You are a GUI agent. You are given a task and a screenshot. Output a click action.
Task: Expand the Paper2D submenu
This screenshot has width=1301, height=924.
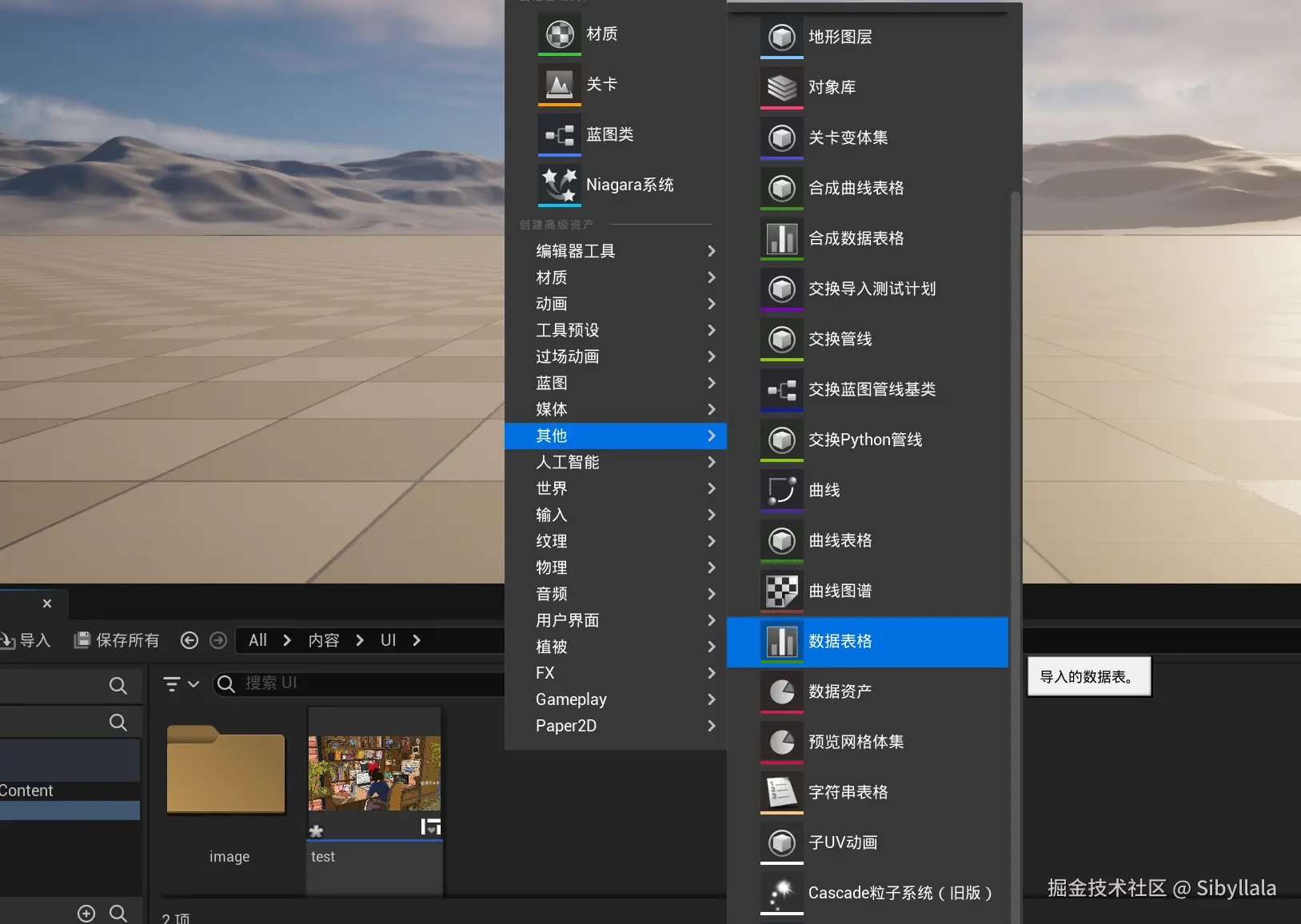(x=616, y=726)
